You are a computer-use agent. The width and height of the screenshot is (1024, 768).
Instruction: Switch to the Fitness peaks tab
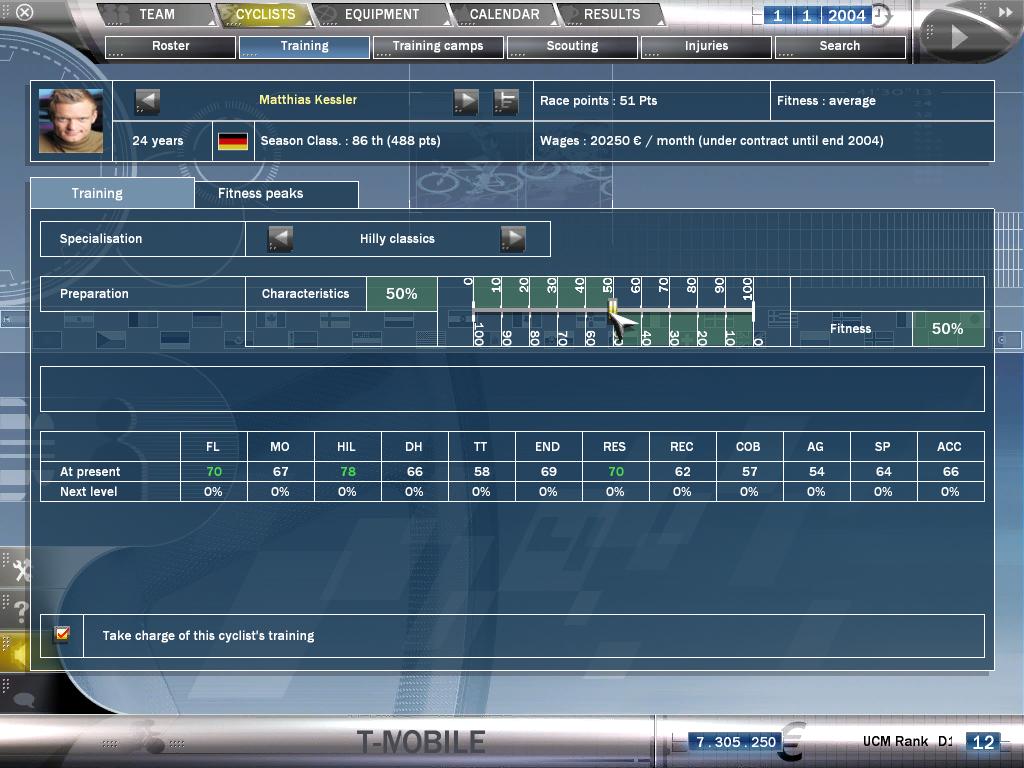pos(260,194)
